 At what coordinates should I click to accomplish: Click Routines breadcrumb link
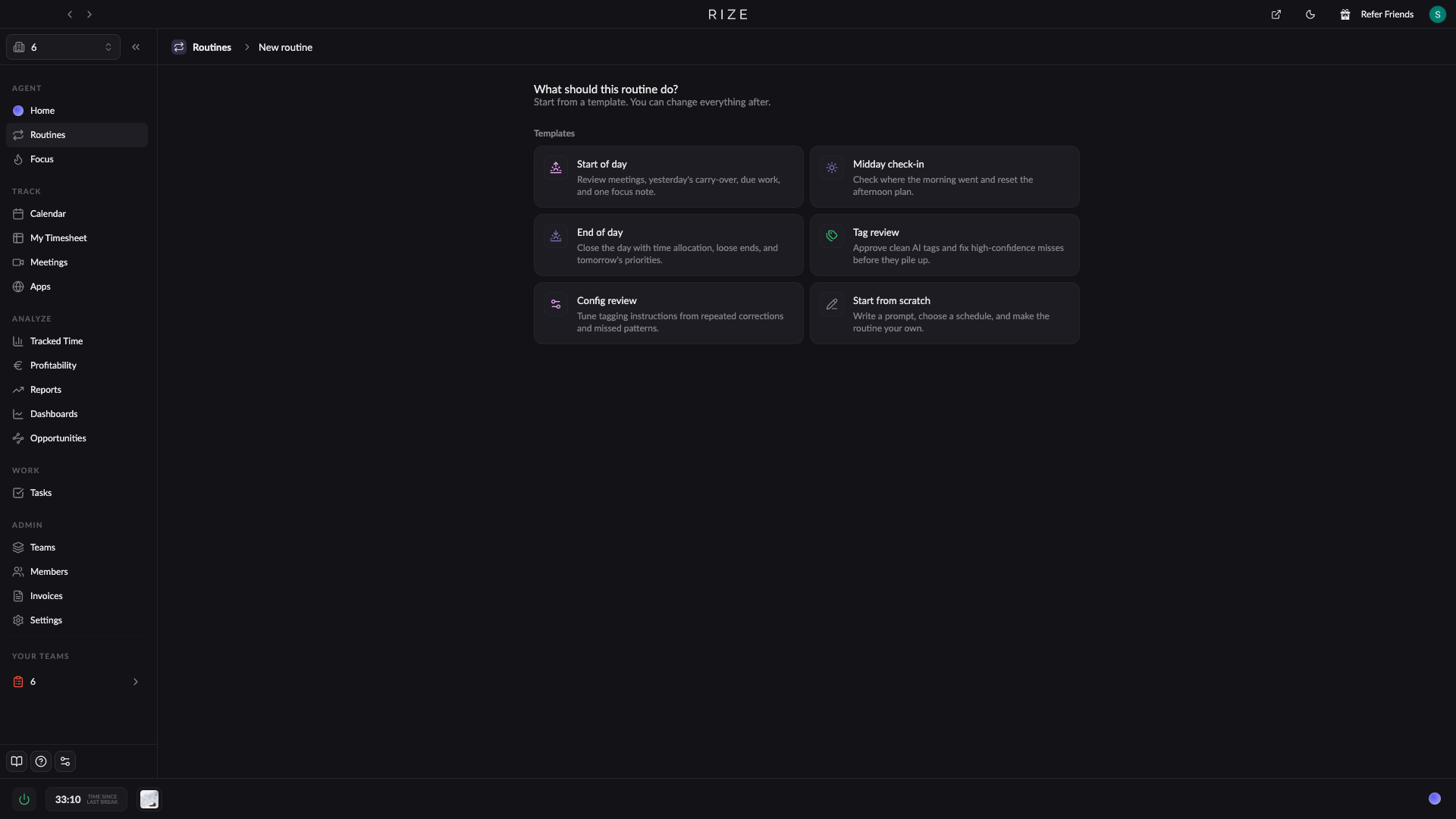click(x=212, y=47)
